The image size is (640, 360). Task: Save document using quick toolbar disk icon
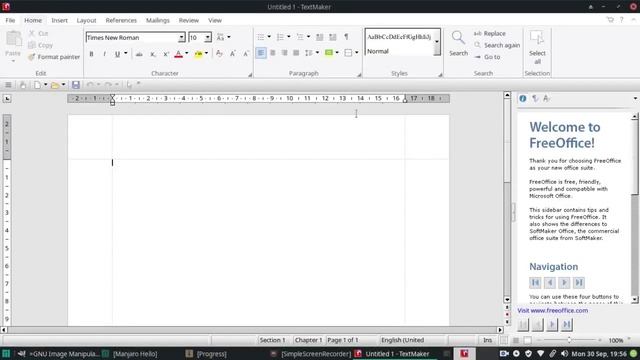(x=76, y=85)
